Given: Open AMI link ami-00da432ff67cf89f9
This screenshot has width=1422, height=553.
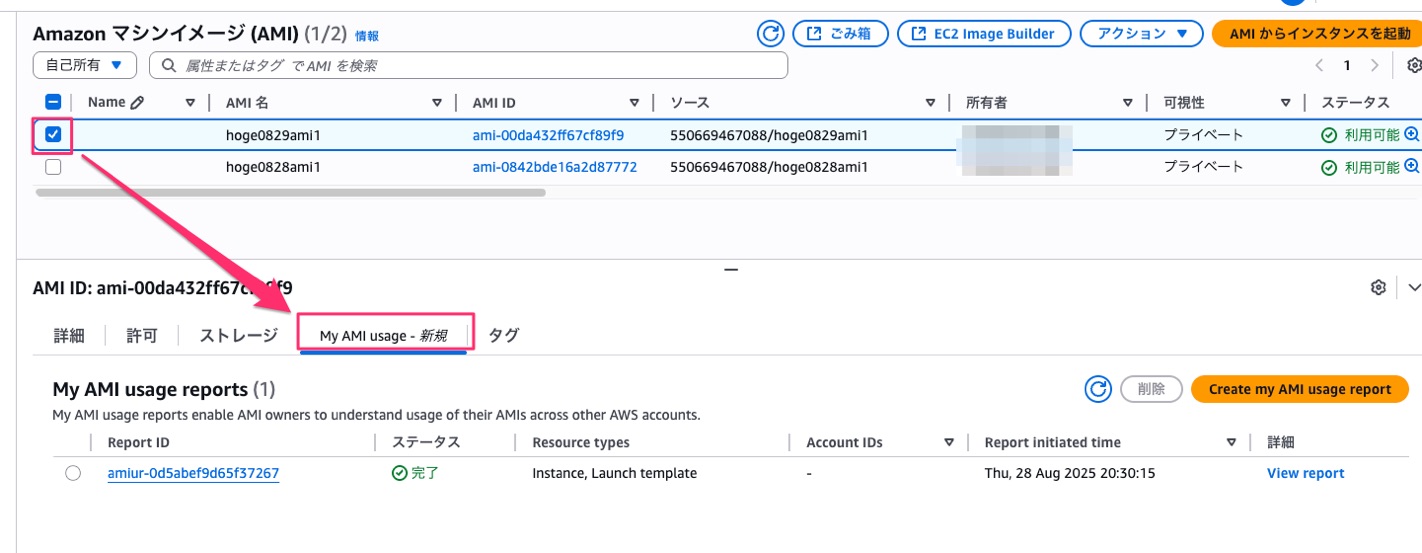Looking at the screenshot, I should (548, 135).
